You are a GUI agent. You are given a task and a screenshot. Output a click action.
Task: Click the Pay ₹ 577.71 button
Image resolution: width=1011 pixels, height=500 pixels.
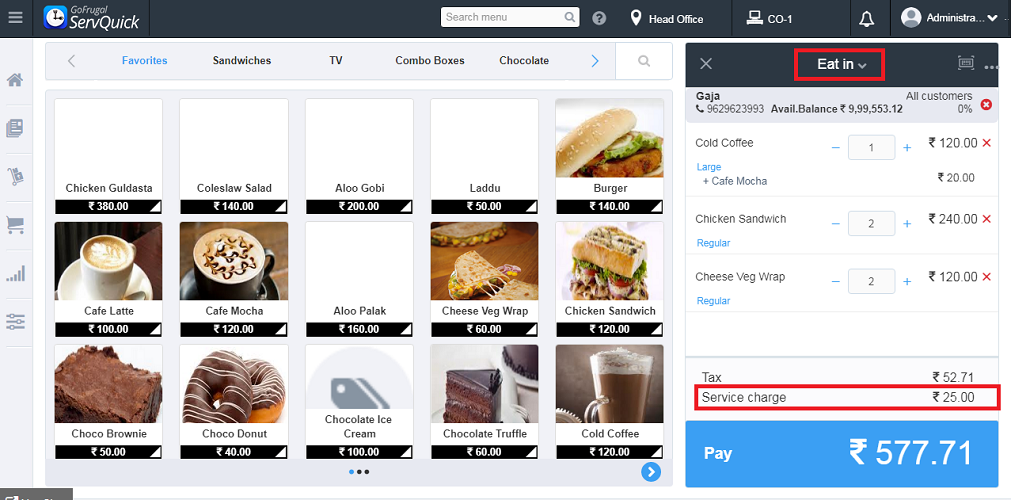pyautogui.click(x=841, y=454)
